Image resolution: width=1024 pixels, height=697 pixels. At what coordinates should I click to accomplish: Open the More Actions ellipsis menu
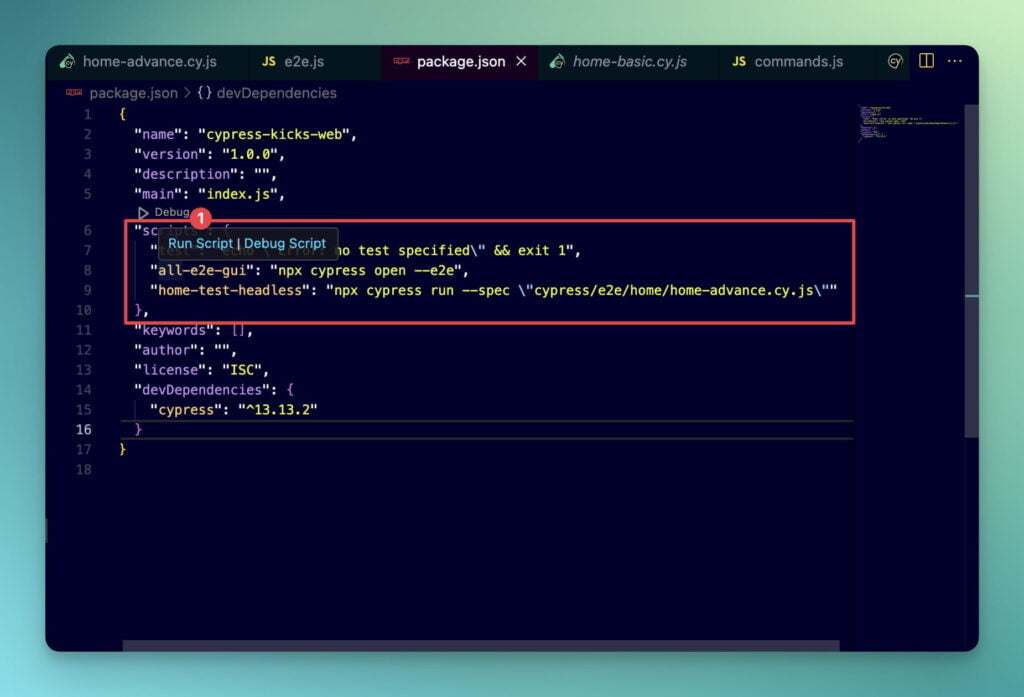pos(955,61)
